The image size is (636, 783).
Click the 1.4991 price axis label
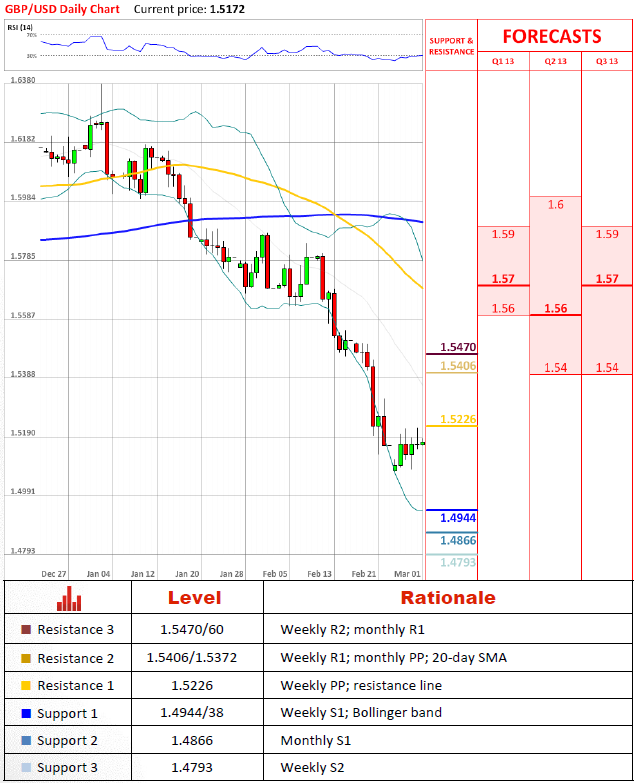(x=23, y=491)
